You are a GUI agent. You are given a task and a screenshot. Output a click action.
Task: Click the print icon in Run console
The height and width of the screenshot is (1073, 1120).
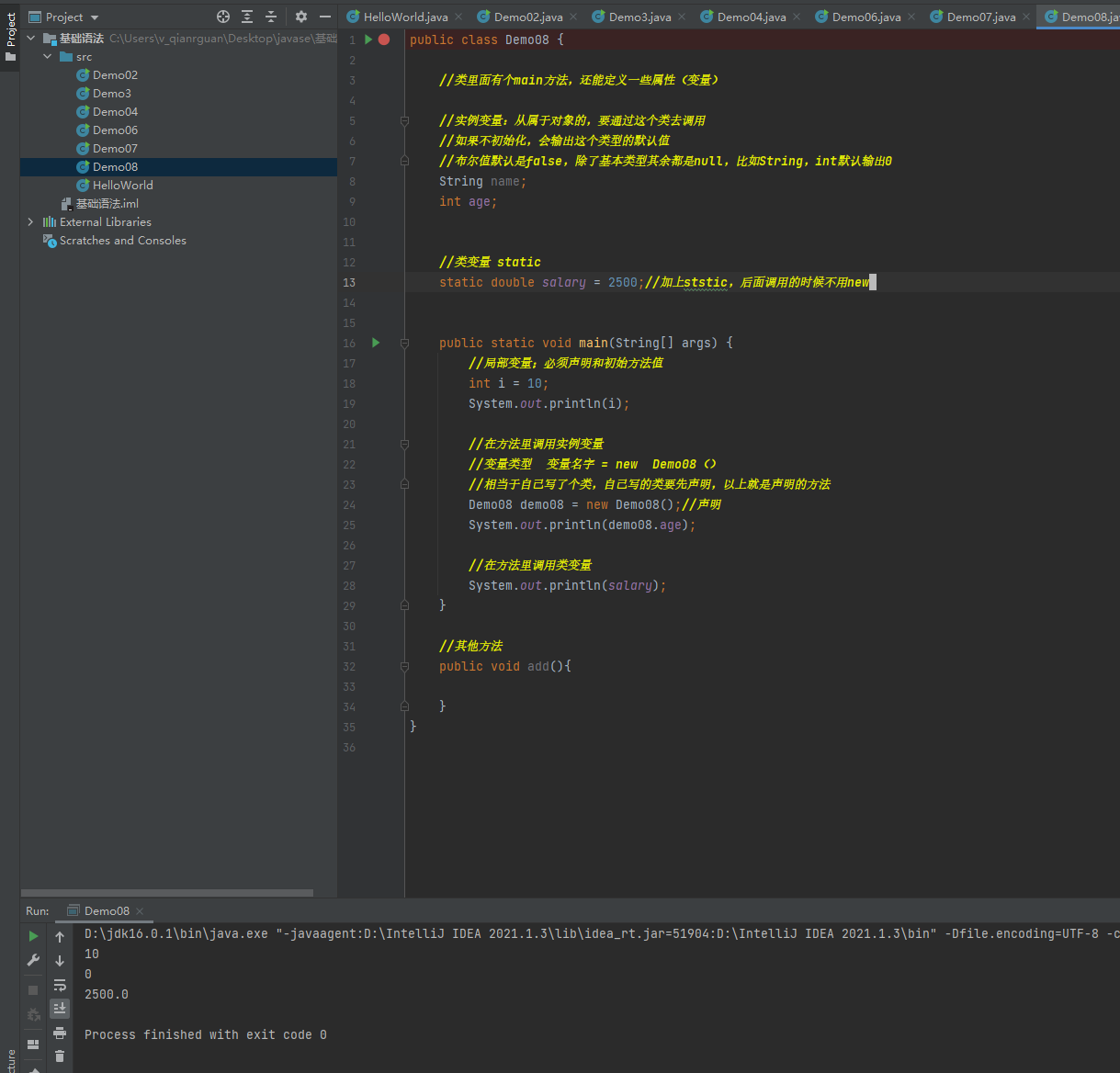(x=60, y=1033)
